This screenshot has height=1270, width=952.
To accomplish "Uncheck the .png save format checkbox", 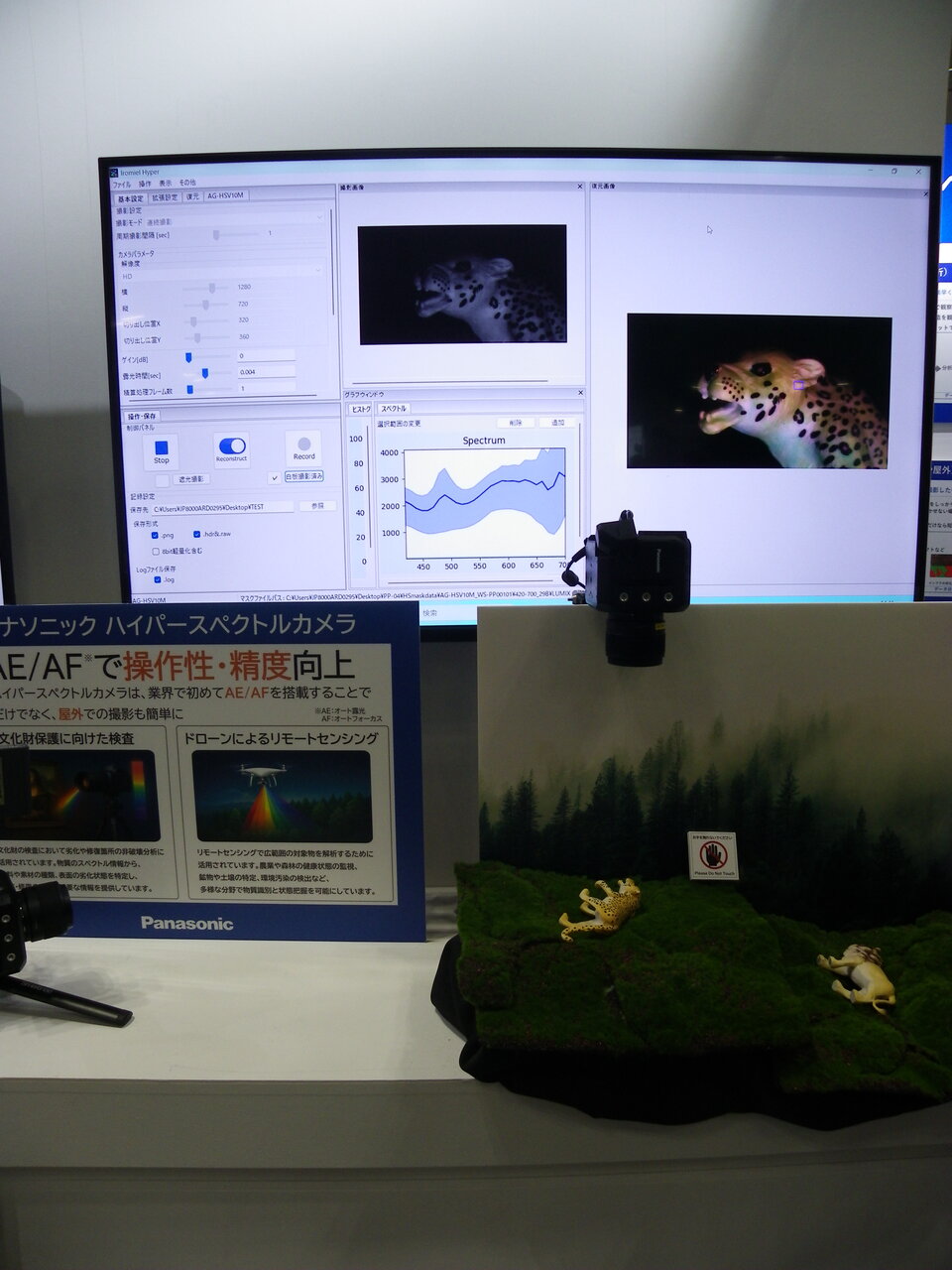I will 156,535.
